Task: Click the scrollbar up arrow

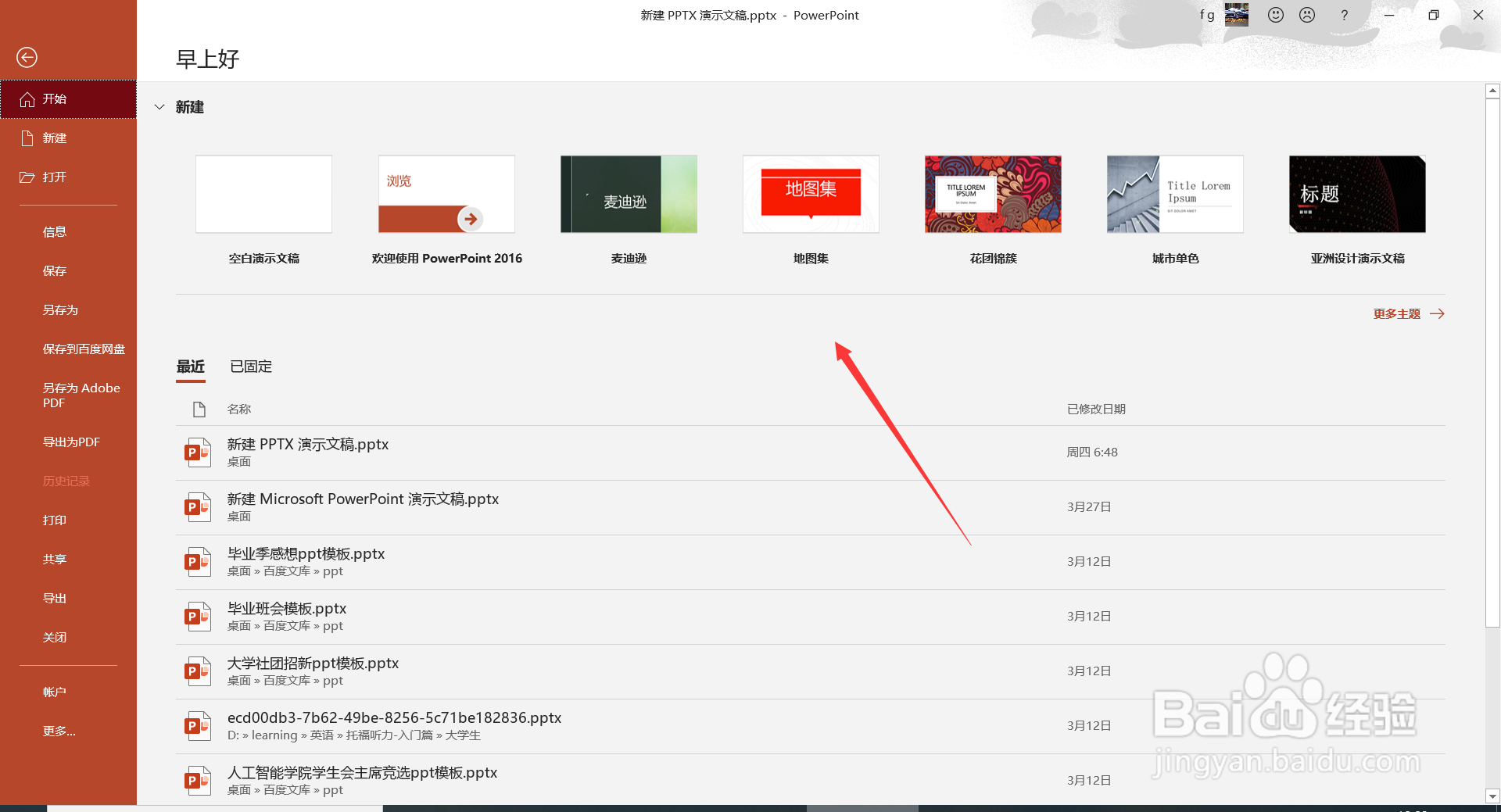Action: (1492, 90)
